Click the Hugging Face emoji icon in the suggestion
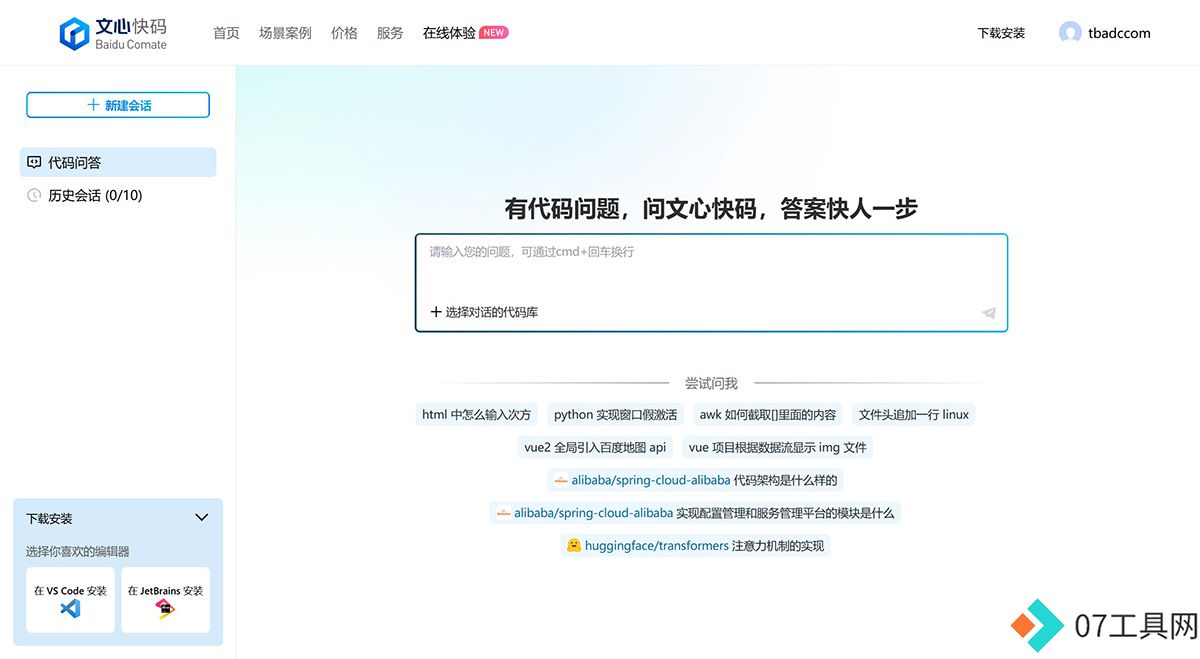The height and width of the screenshot is (659, 1200). (574, 545)
